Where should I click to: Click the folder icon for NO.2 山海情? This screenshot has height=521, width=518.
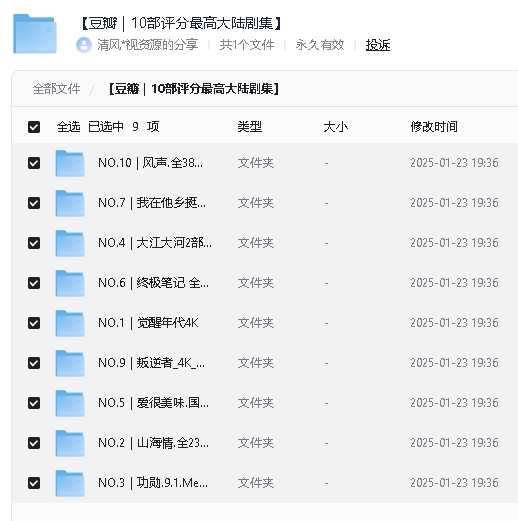(70, 443)
